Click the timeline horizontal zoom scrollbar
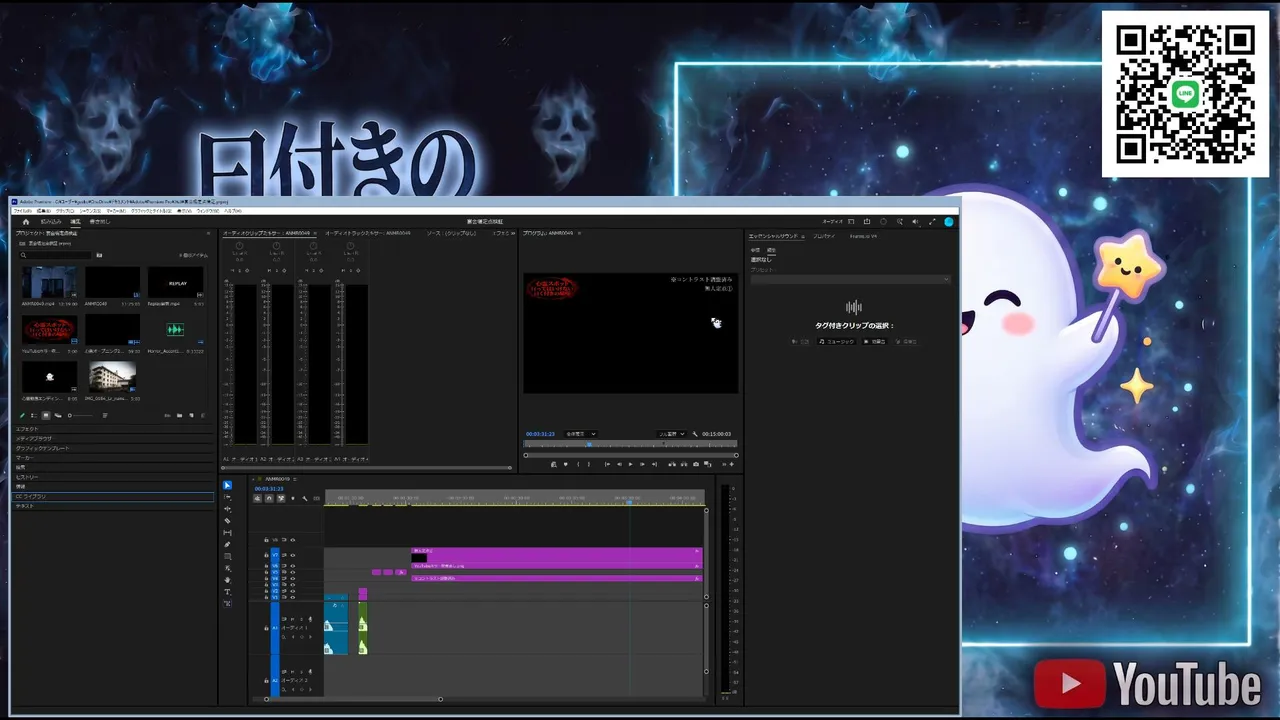1280x720 pixels. click(x=353, y=699)
